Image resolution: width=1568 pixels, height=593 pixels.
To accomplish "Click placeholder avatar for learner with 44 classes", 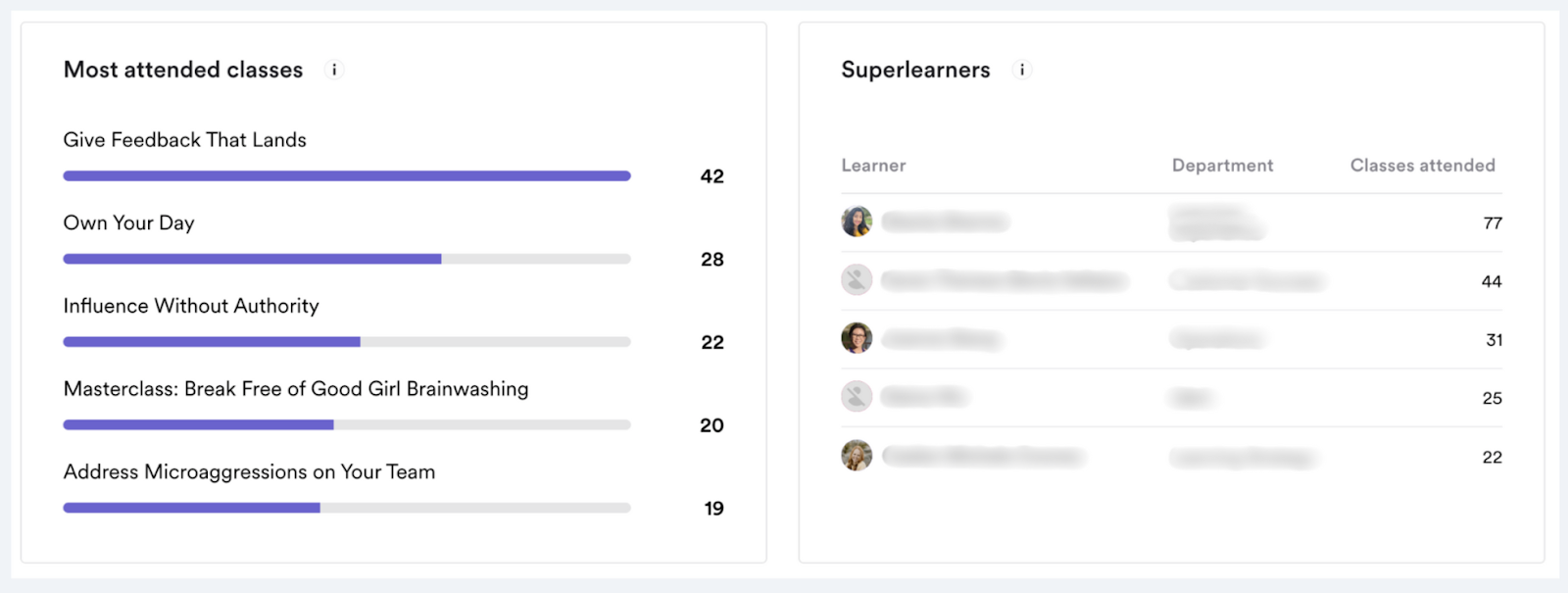I will (x=857, y=280).
